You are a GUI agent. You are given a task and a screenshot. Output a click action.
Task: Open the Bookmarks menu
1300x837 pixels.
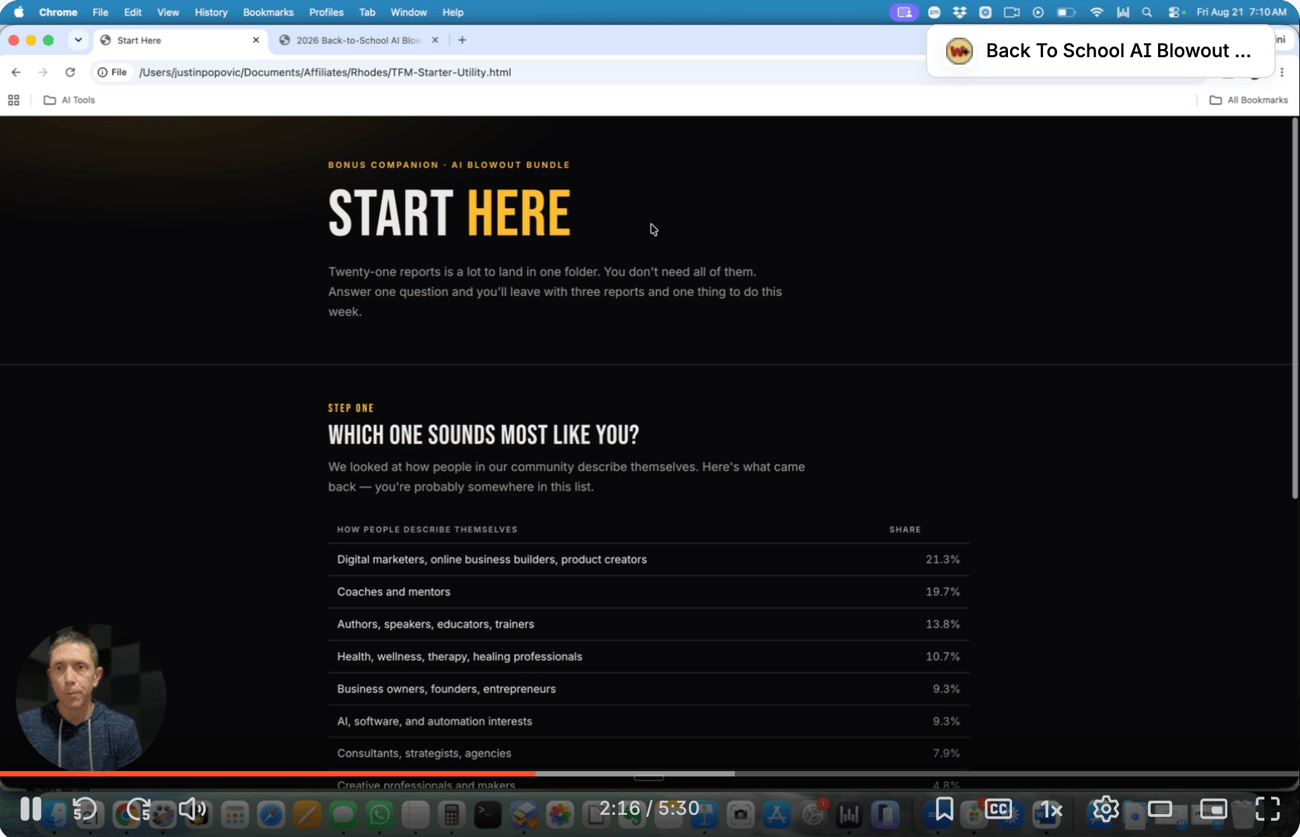pos(268,12)
